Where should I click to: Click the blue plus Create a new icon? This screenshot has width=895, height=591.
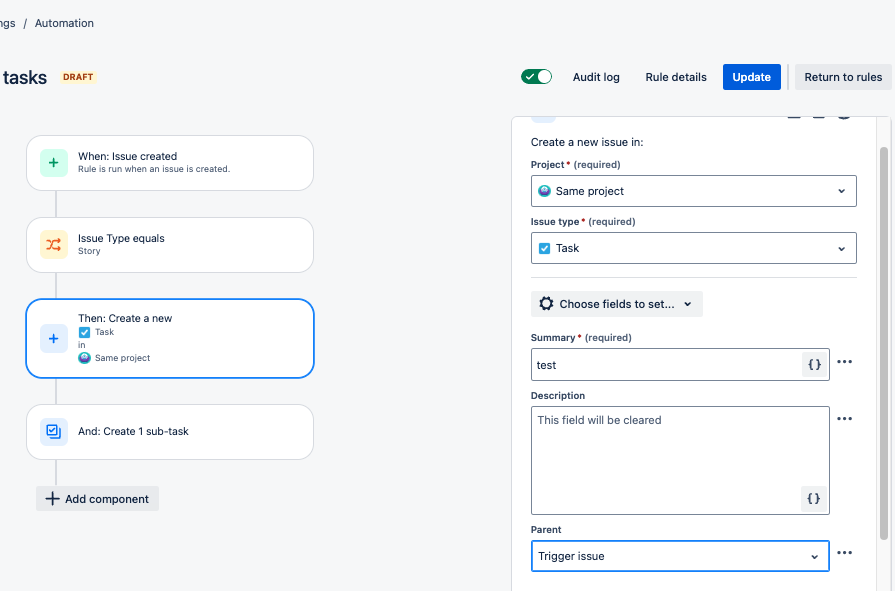pos(54,339)
